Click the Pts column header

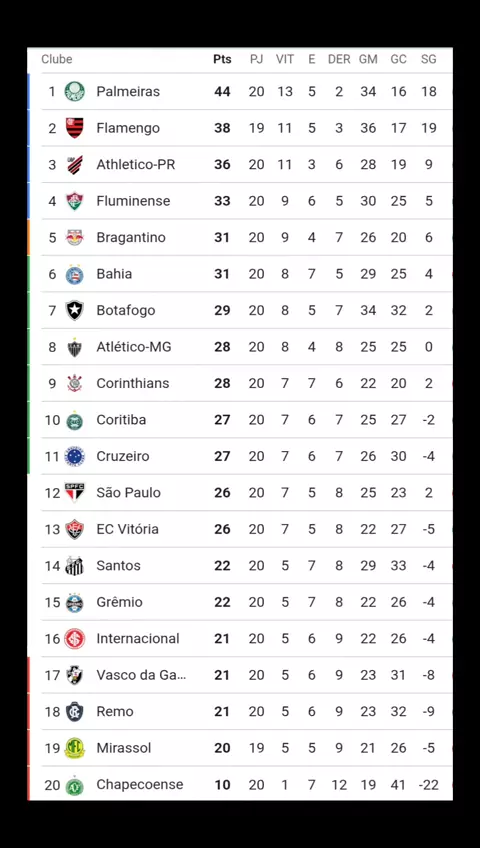[222, 59]
